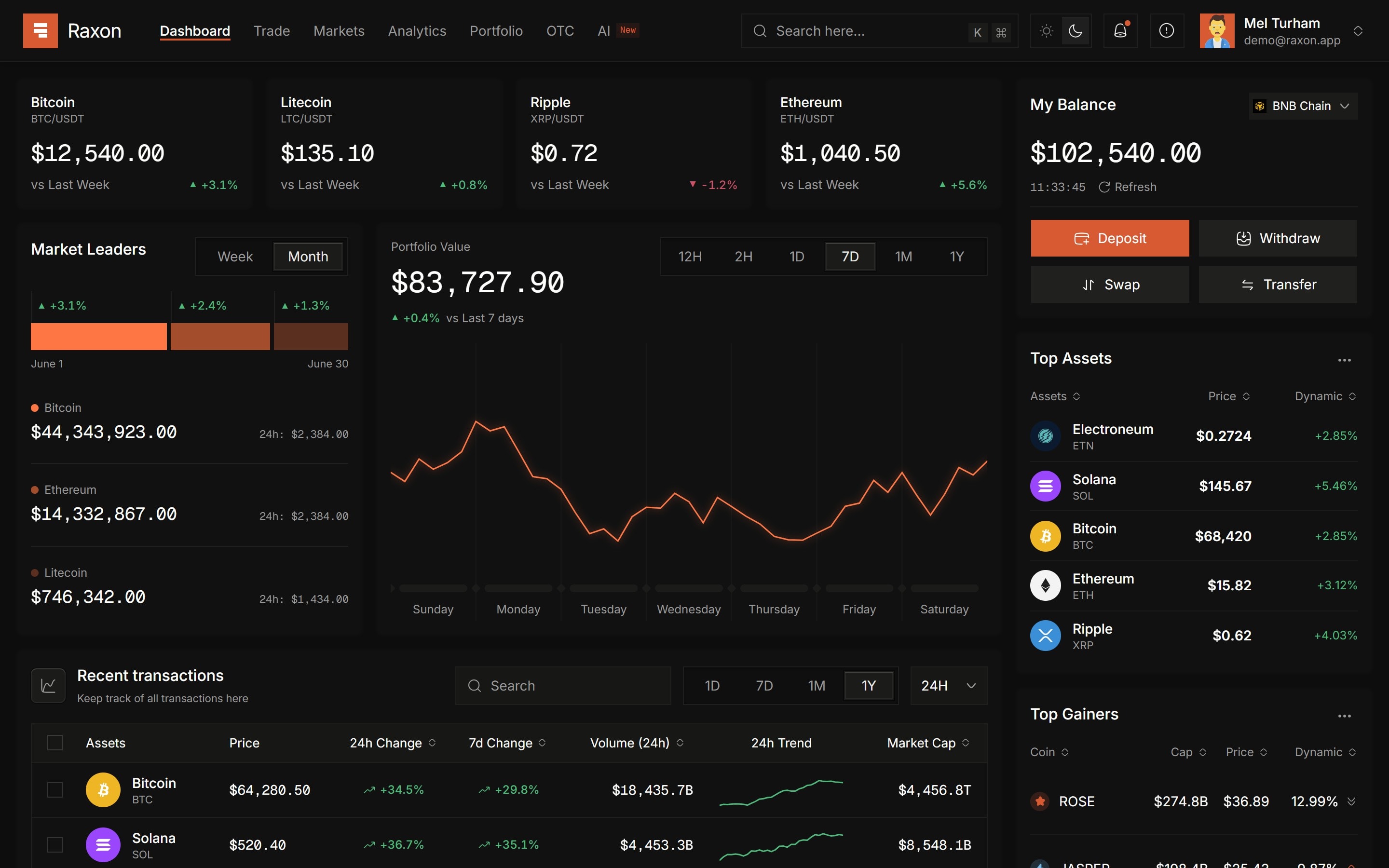Toggle the select-all checkbox in table header

[54, 743]
